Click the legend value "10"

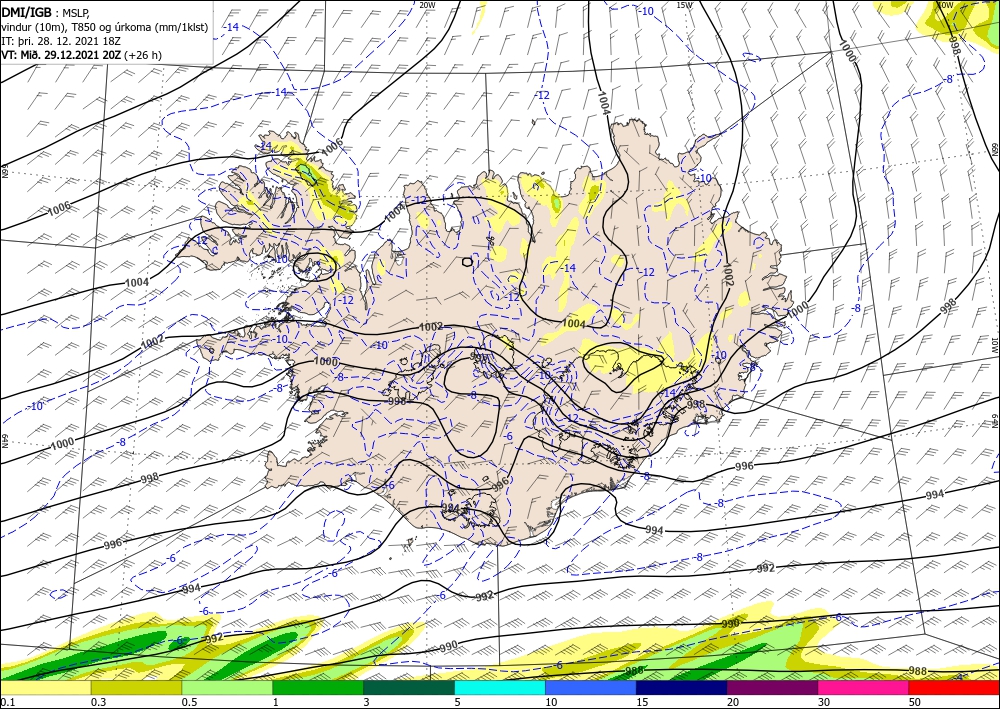point(551,702)
